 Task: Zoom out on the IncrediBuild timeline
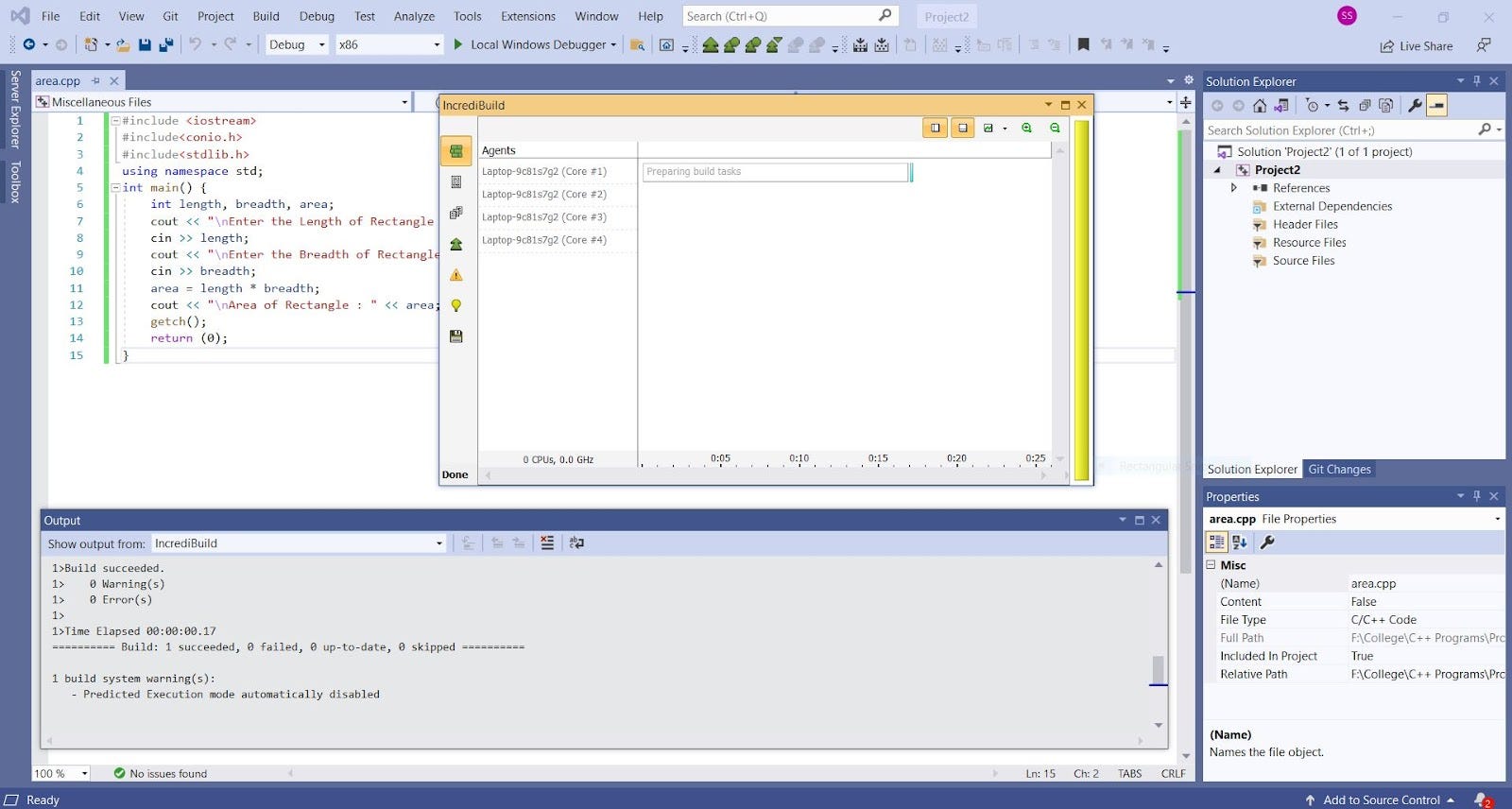click(1055, 128)
